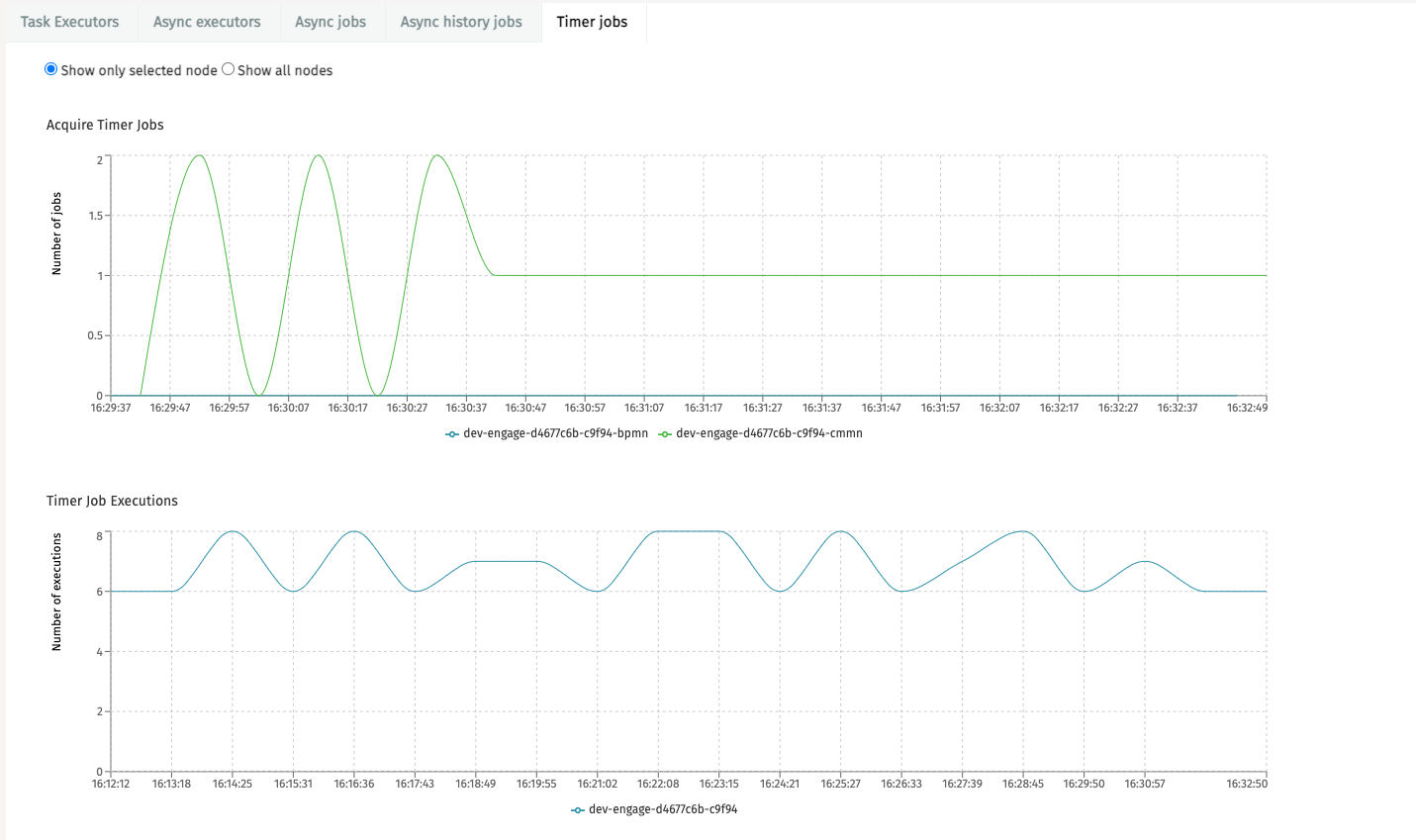Click the blue bpmn legend marker icon

[x=452, y=434]
